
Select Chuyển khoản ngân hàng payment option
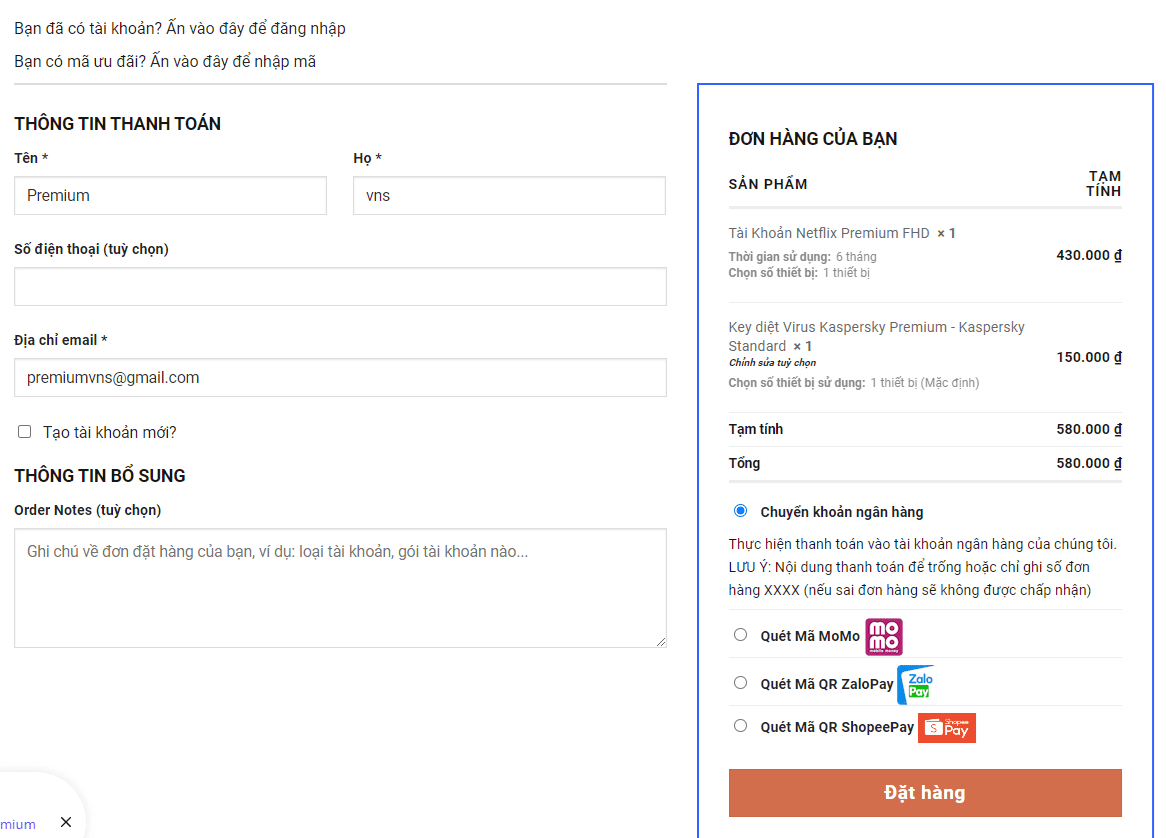pyautogui.click(x=740, y=511)
